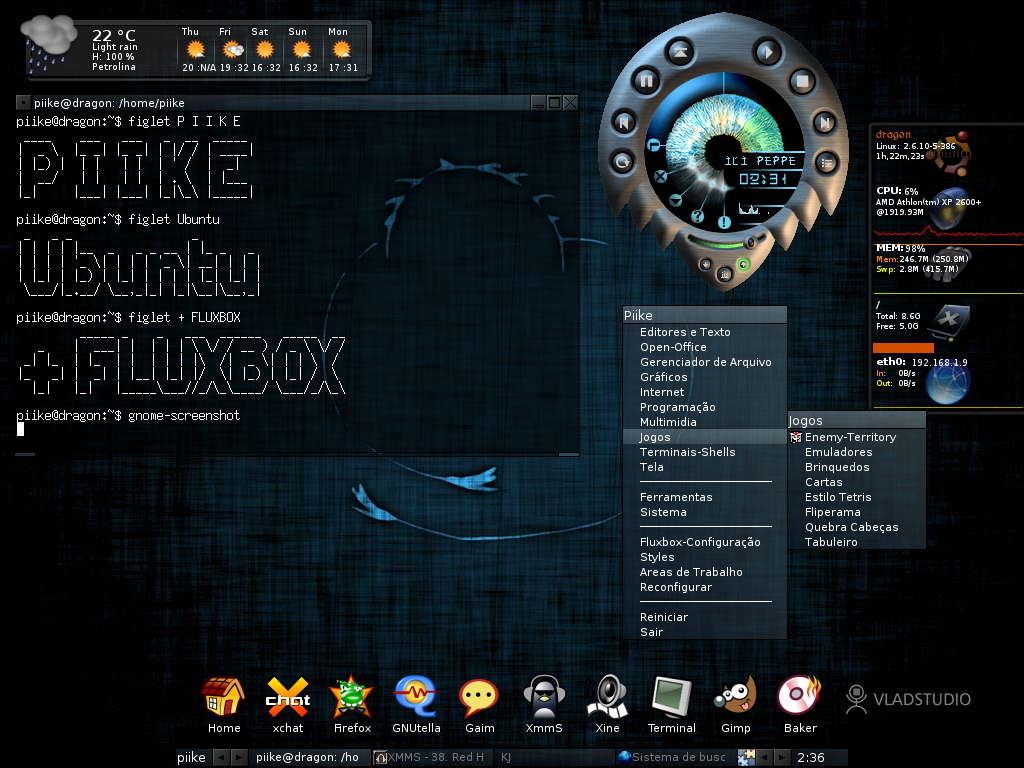Open Fliperama in the Jogos submenu
Screen dimensions: 1024x768
point(857,512)
